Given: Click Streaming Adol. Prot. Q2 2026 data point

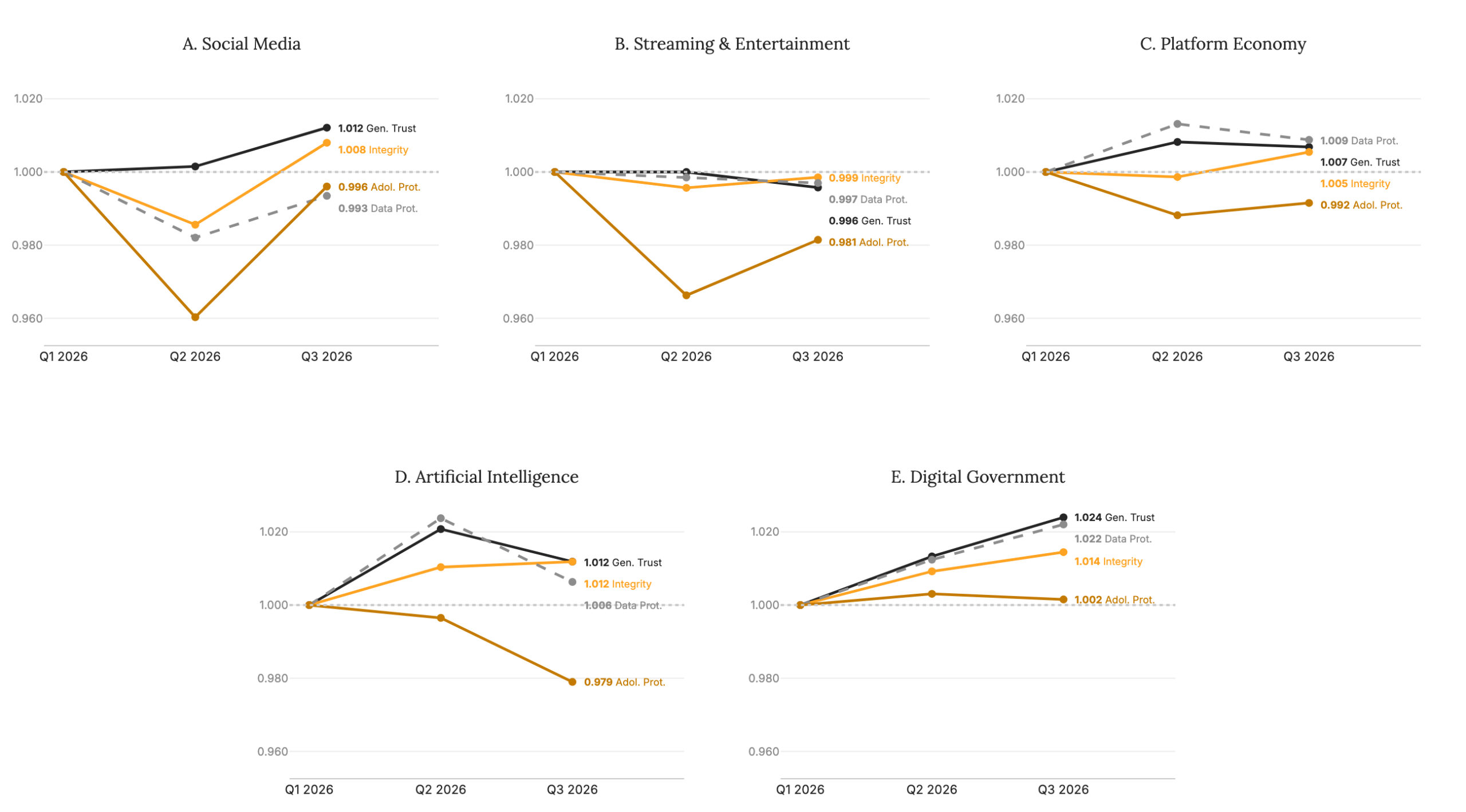Looking at the screenshot, I should [x=686, y=295].
